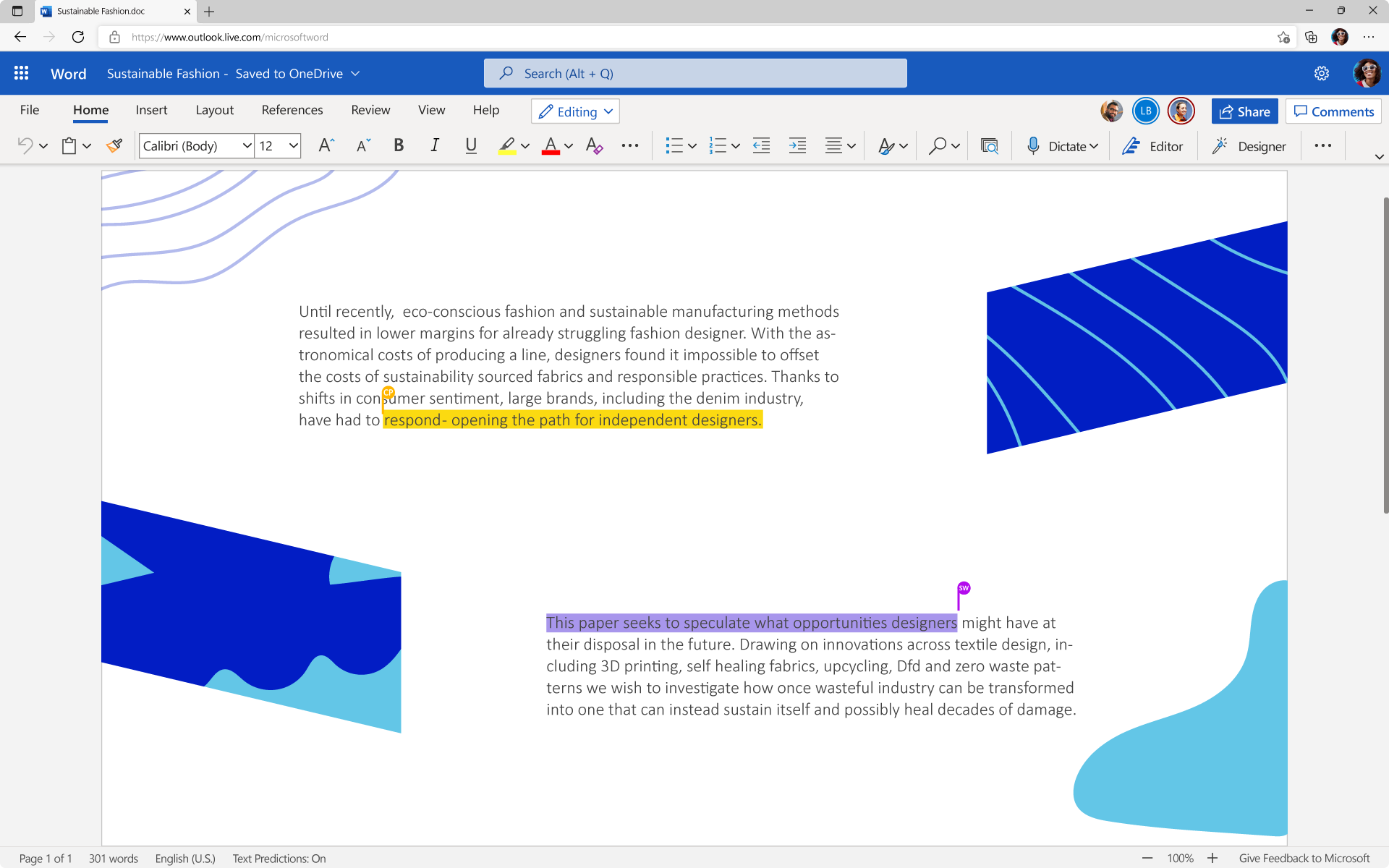The image size is (1389, 868).
Task: Apply yellow text highlight color
Action: [507, 145]
